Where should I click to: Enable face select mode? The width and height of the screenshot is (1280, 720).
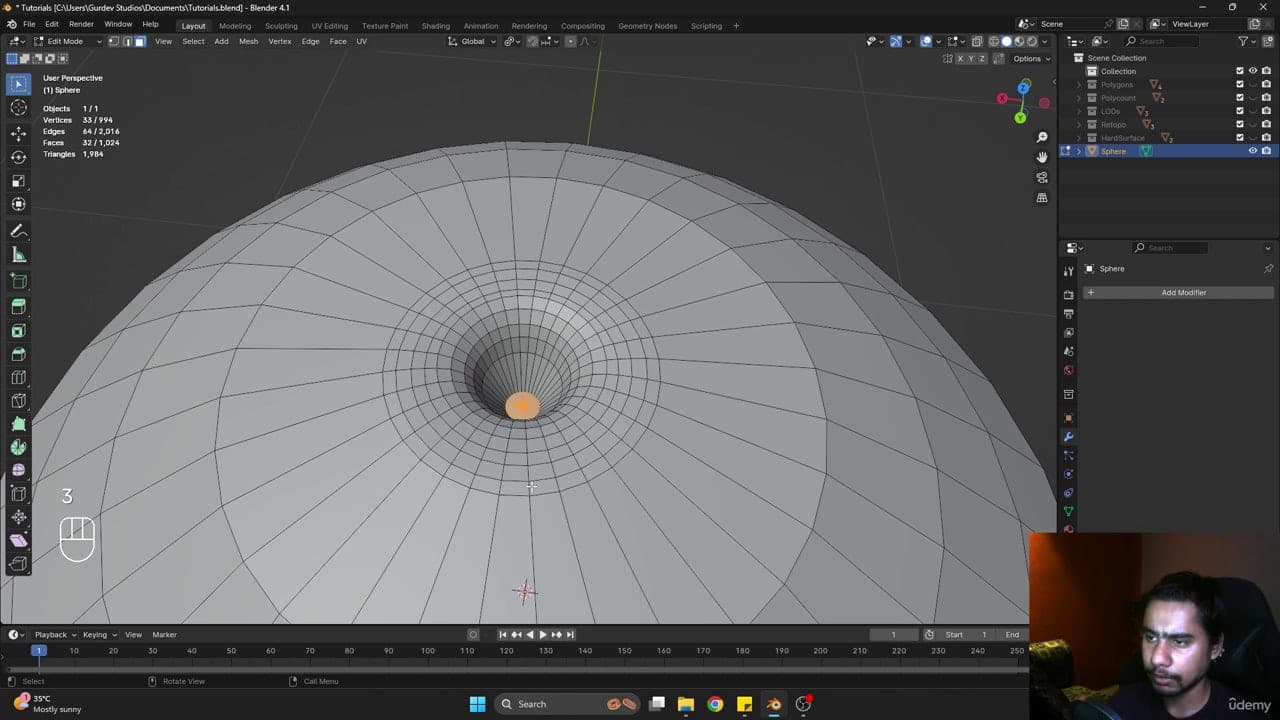(x=140, y=41)
